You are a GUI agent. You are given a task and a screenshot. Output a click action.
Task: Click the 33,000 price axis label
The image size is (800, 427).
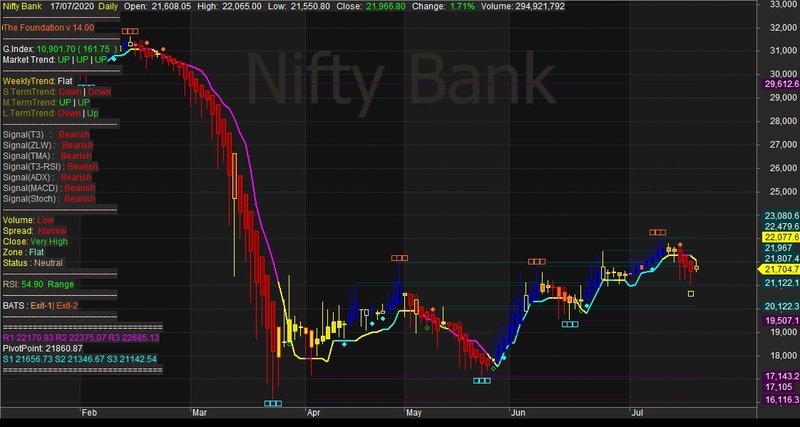pos(784,5)
